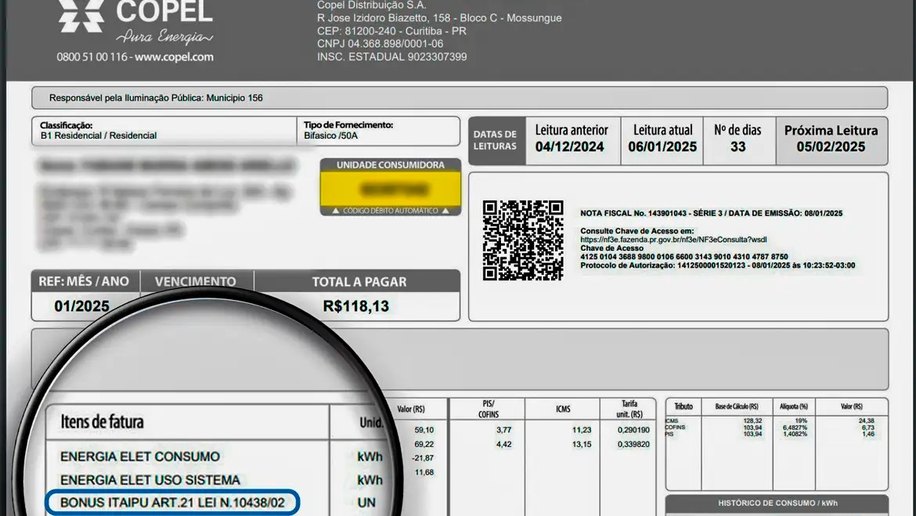Select the ICMS value 13,15
Viewport: 916px width, 516px height.
pos(581,444)
